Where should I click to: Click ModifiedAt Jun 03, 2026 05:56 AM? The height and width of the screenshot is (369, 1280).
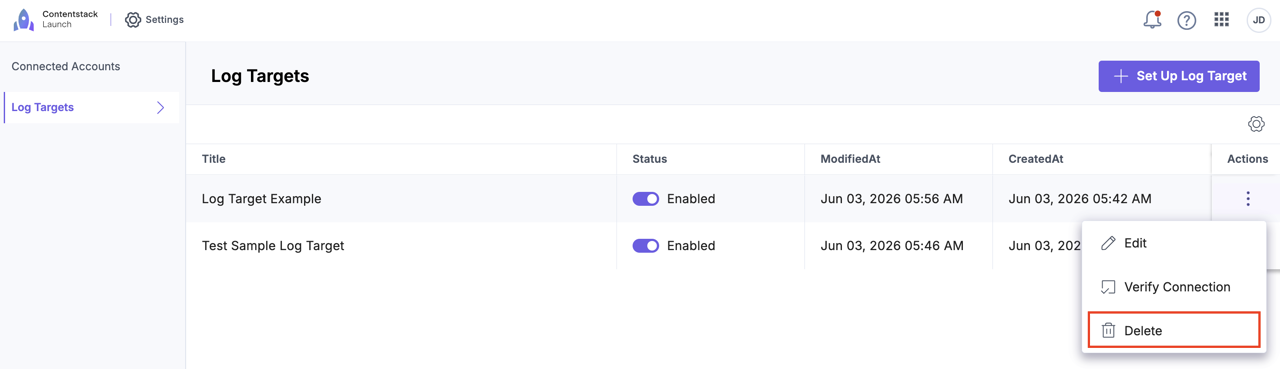892,199
